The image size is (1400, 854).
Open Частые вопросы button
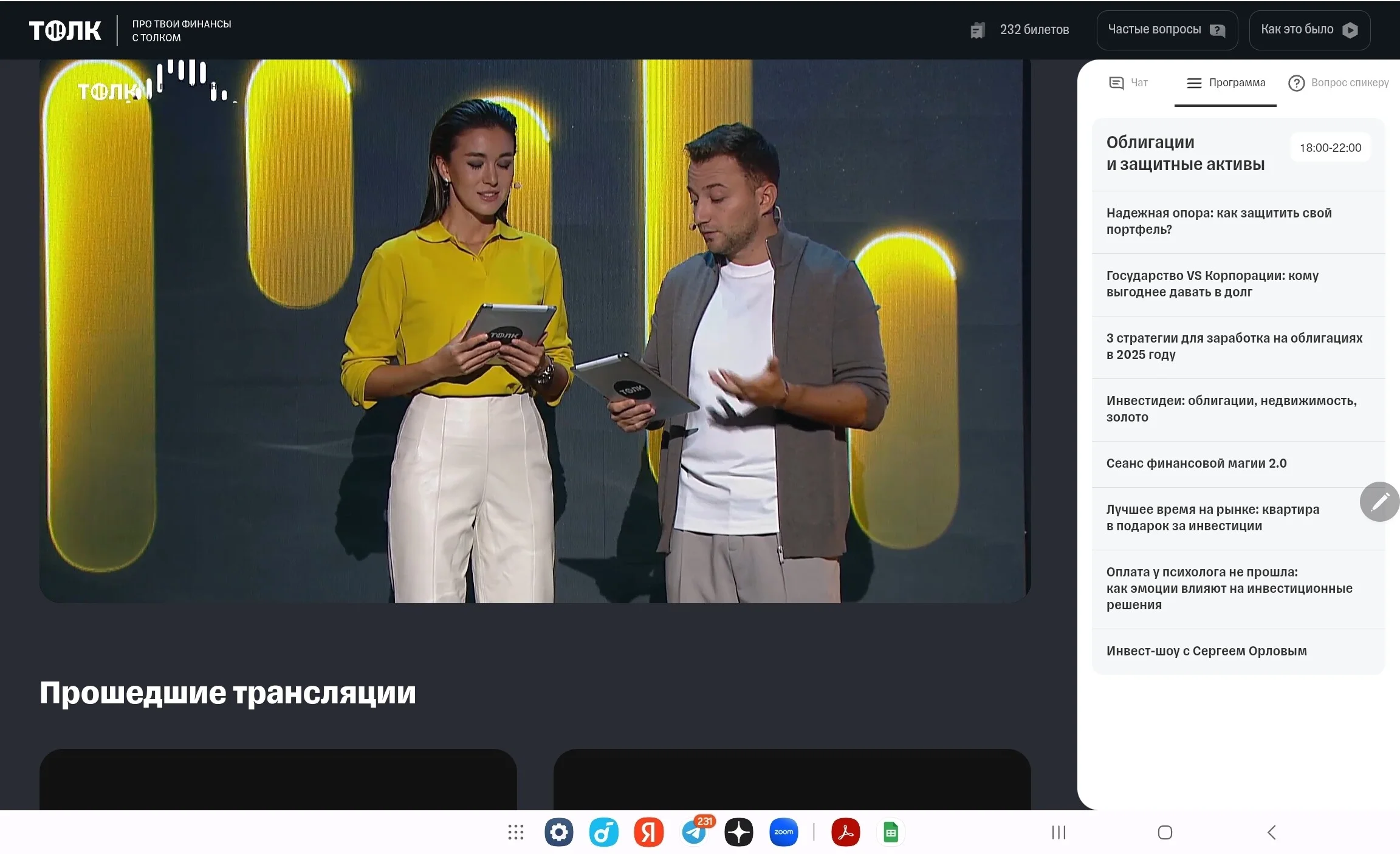pyautogui.click(x=1167, y=30)
